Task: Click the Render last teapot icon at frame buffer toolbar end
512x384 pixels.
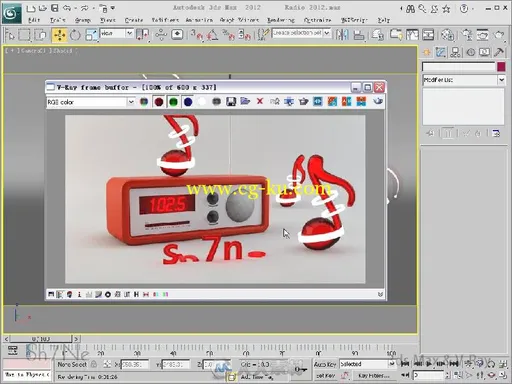Action: point(377,101)
